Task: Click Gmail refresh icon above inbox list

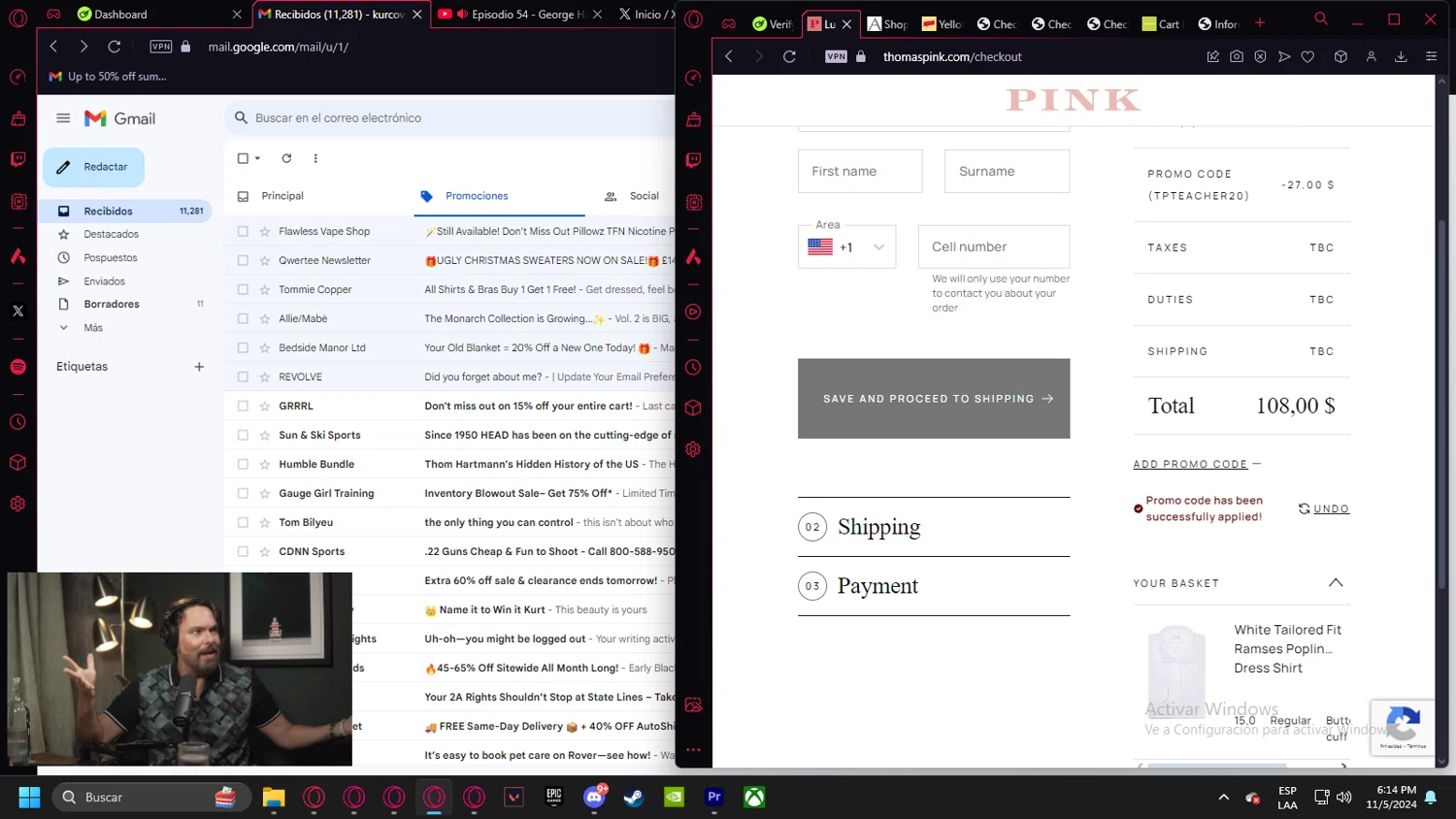Action: (286, 158)
